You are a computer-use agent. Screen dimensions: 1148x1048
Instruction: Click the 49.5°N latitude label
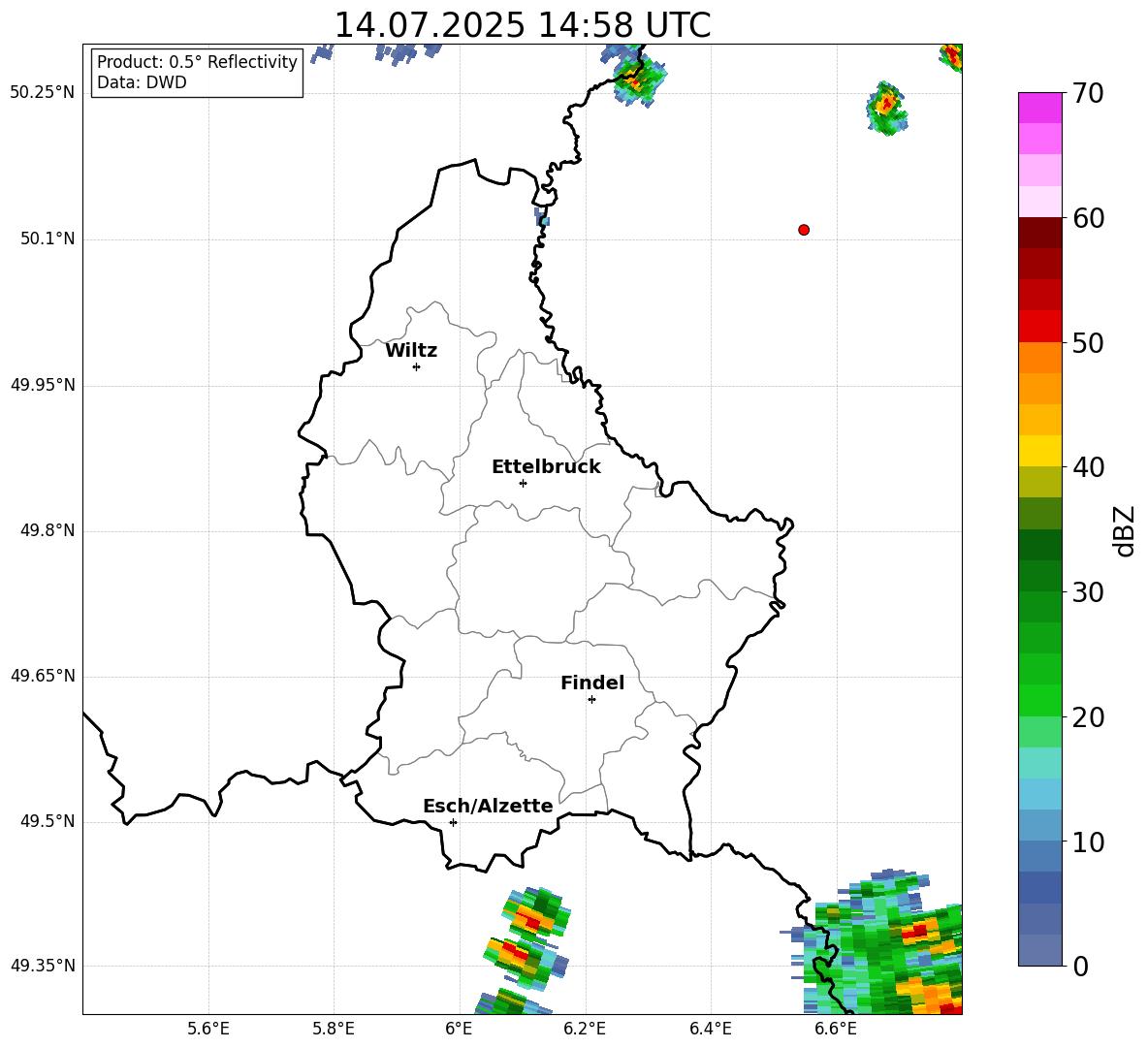click(x=48, y=821)
